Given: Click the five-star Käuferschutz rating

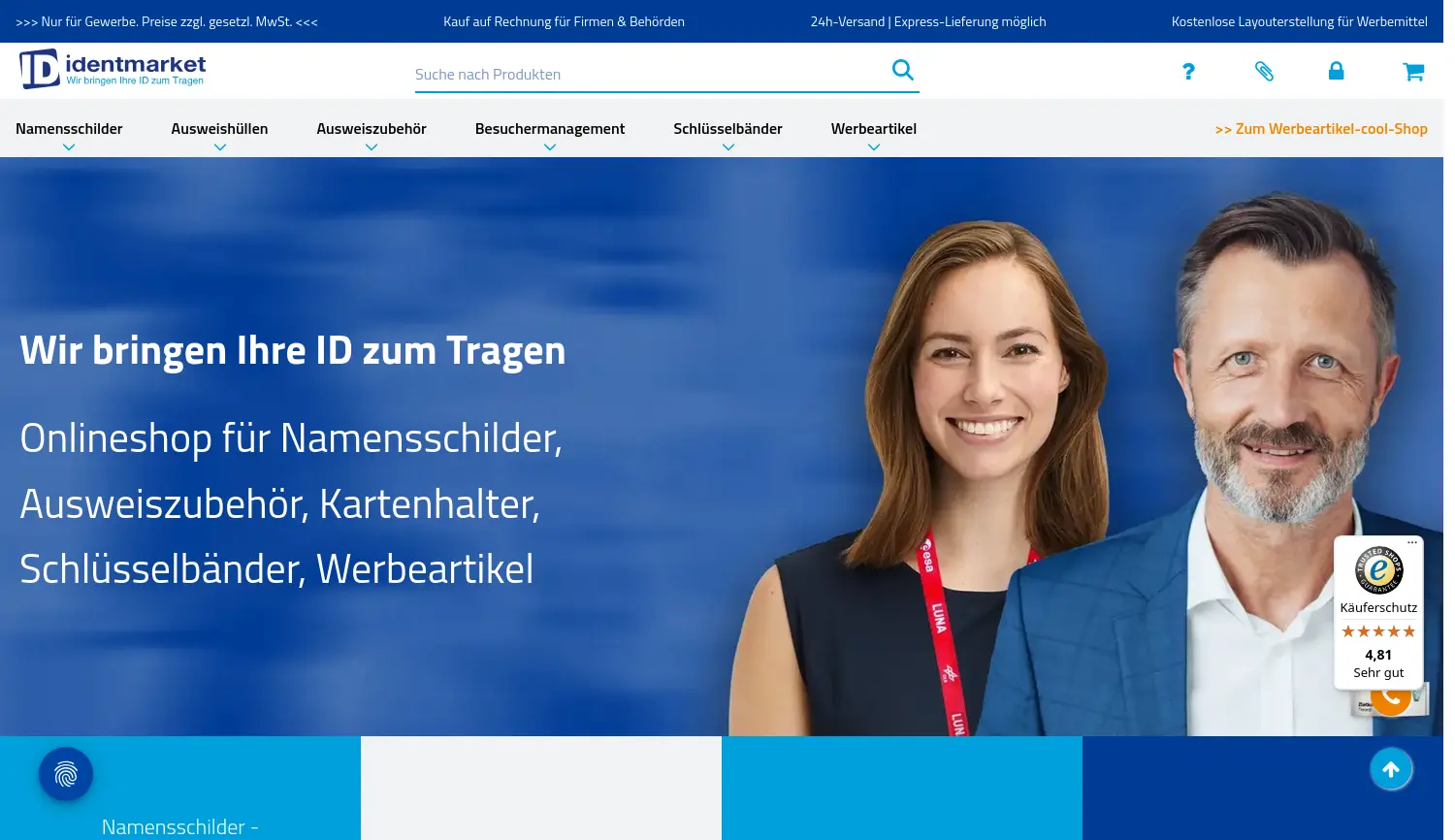Looking at the screenshot, I should point(1377,630).
